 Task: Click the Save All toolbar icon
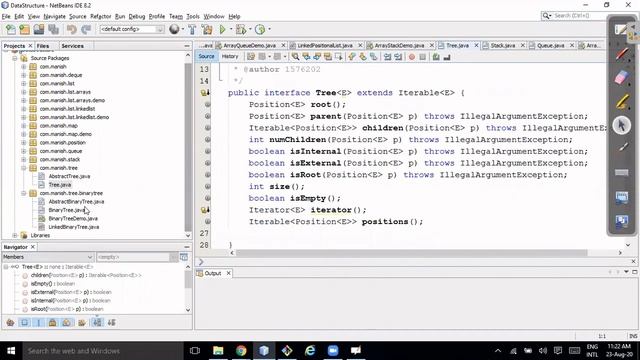[x=53, y=29]
